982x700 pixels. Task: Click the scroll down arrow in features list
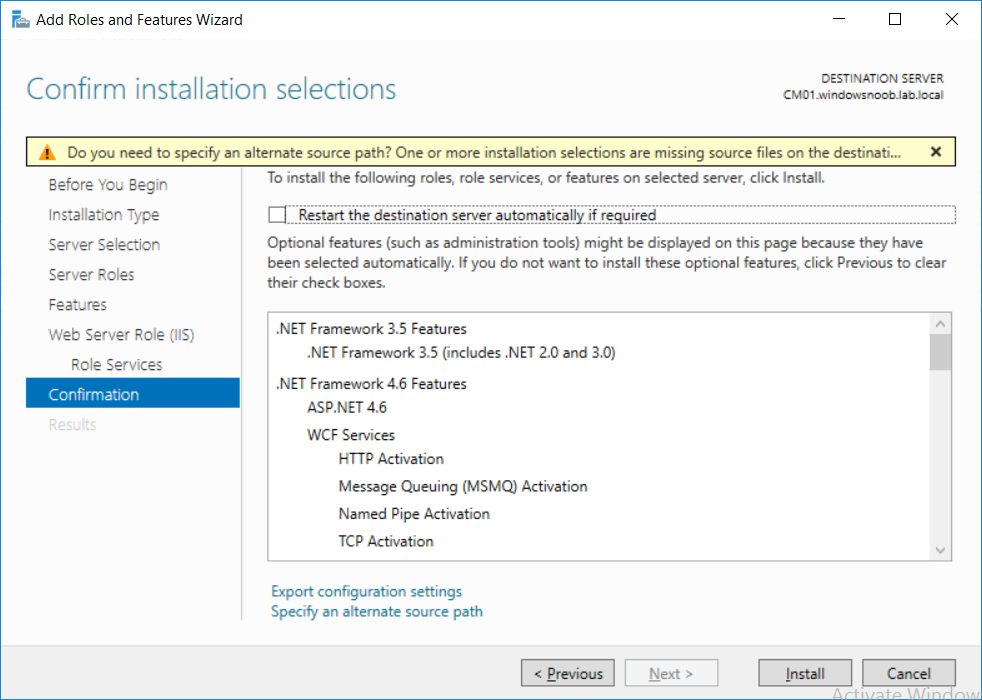[x=940, y=550]
